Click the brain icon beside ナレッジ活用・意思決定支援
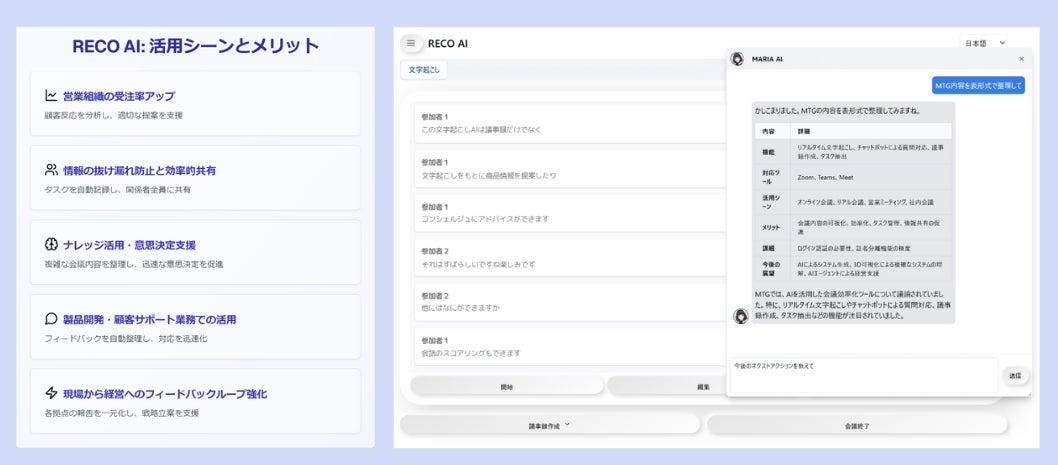This screenshot has height=465, width=1058. point(51,244)
